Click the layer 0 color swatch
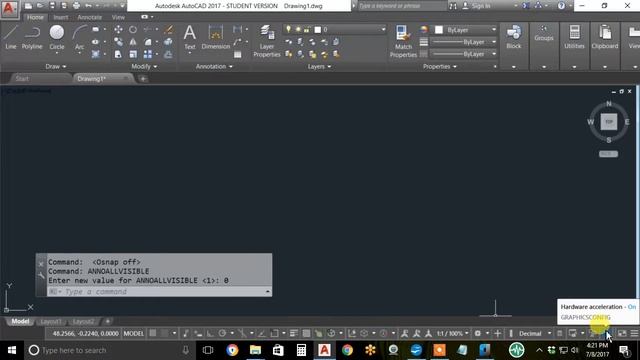Screen dimensions: 640x360 [x=318, y=29]
